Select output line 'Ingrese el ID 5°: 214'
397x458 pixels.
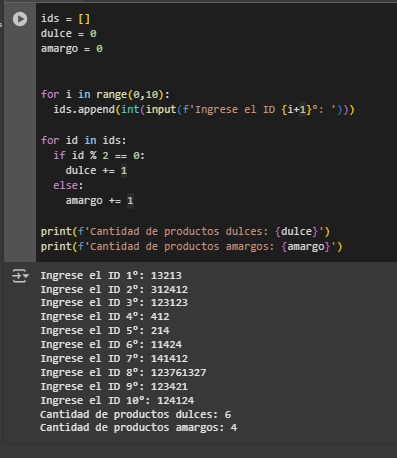105,331
